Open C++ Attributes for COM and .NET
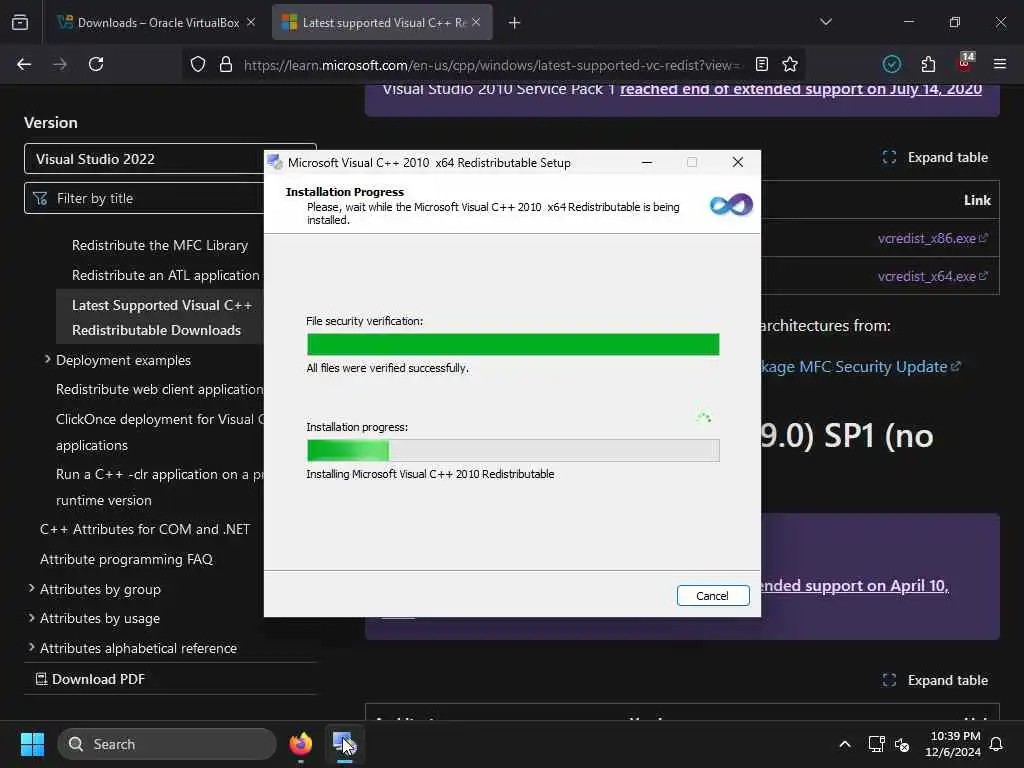Viewport: 1024px width, 768px height. tap(145, 529)
